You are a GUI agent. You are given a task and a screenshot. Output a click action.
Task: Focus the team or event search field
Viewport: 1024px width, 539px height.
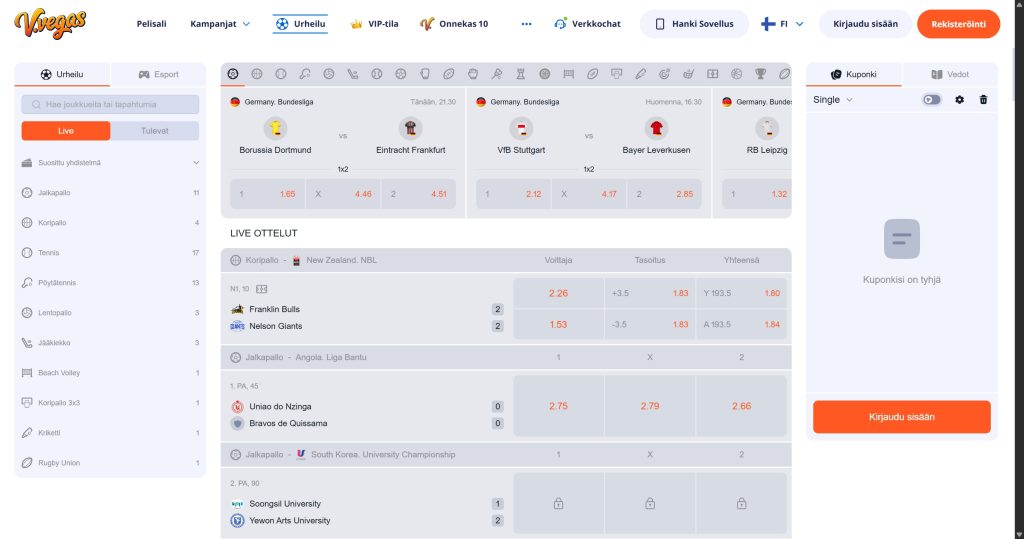(x=110, y=105)
